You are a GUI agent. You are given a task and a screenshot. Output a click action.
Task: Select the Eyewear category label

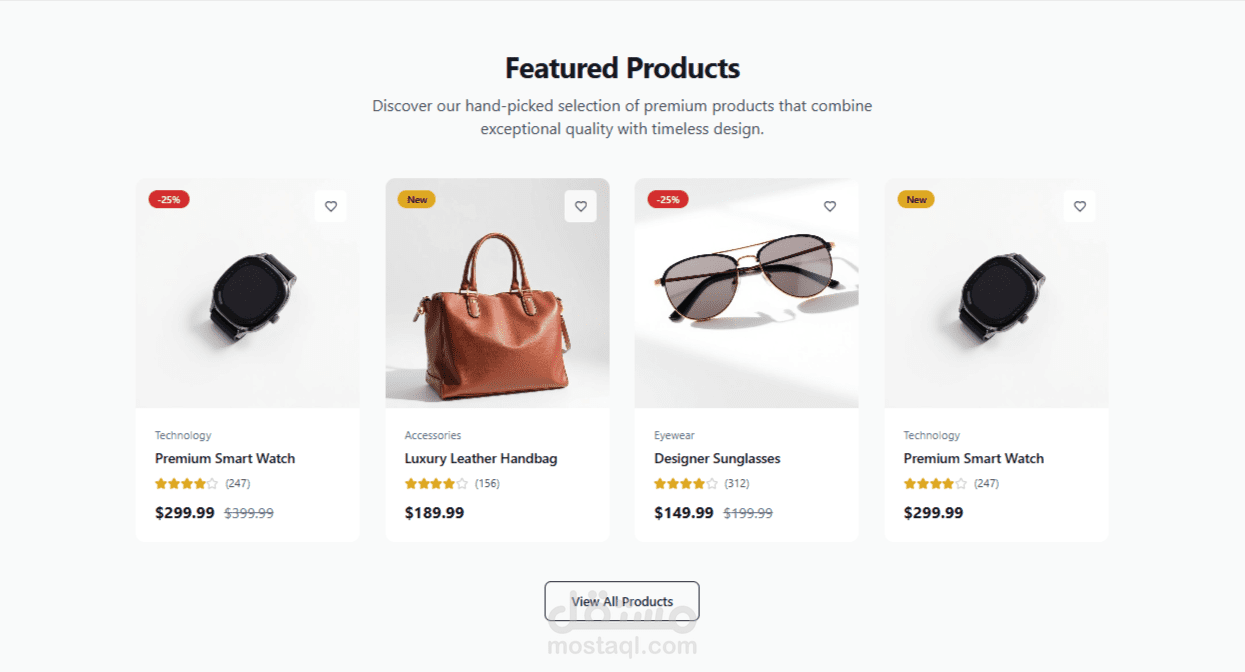click(x=674, y=435)
